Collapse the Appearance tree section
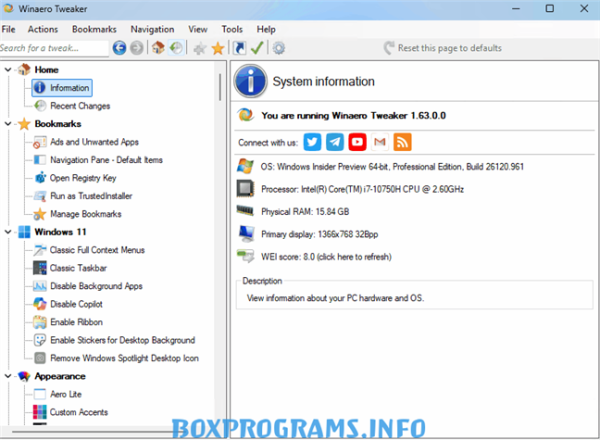This screenshot has height=440, width=600. coord(8,376)
